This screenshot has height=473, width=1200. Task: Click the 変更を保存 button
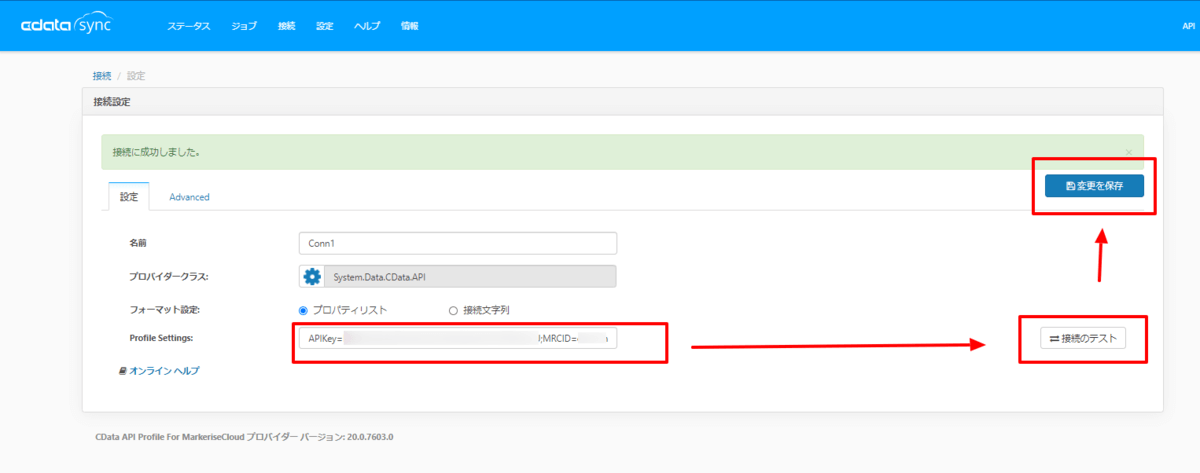[x=1094, y=186]
